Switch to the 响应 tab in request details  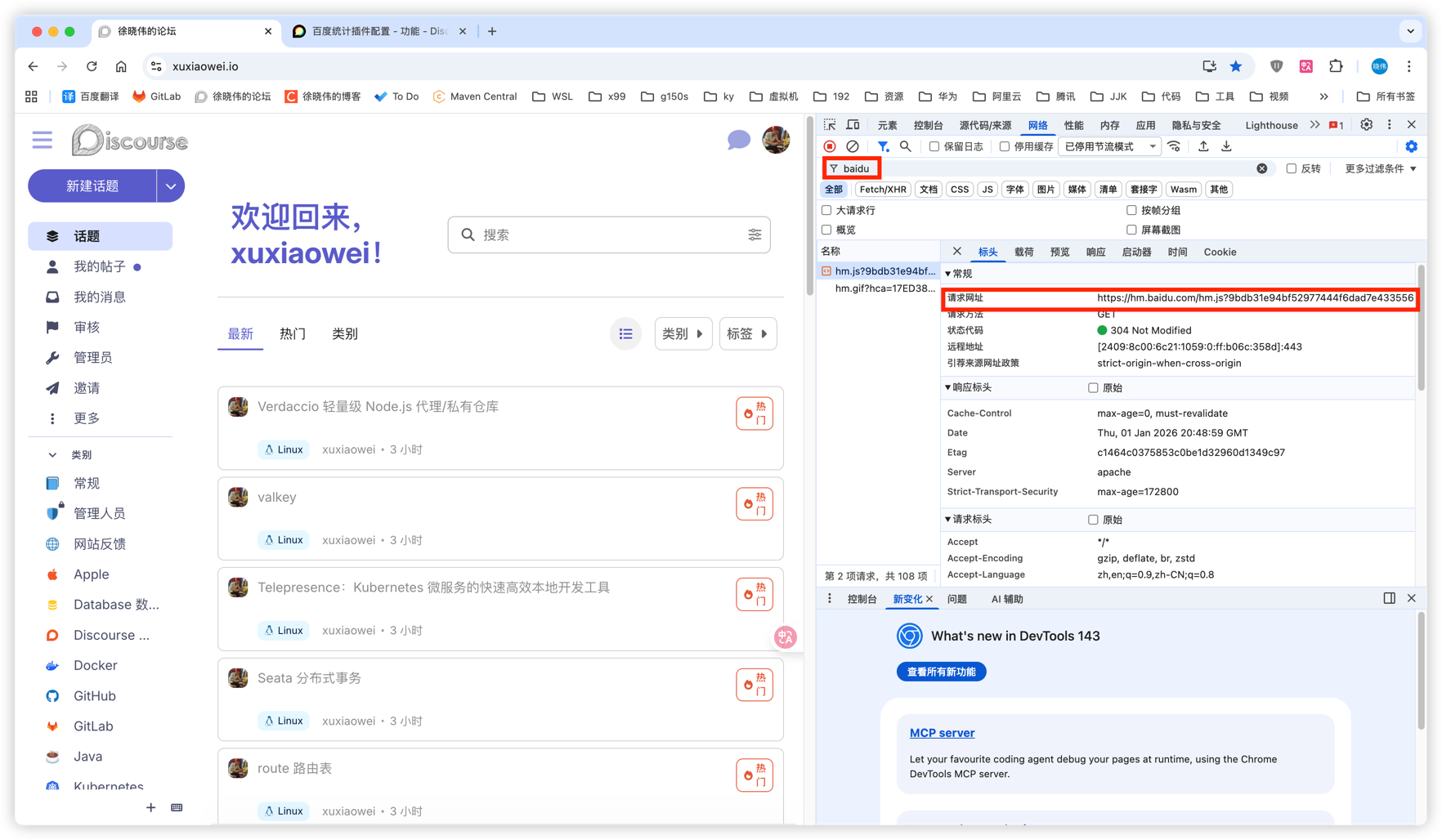[1095, 252]
